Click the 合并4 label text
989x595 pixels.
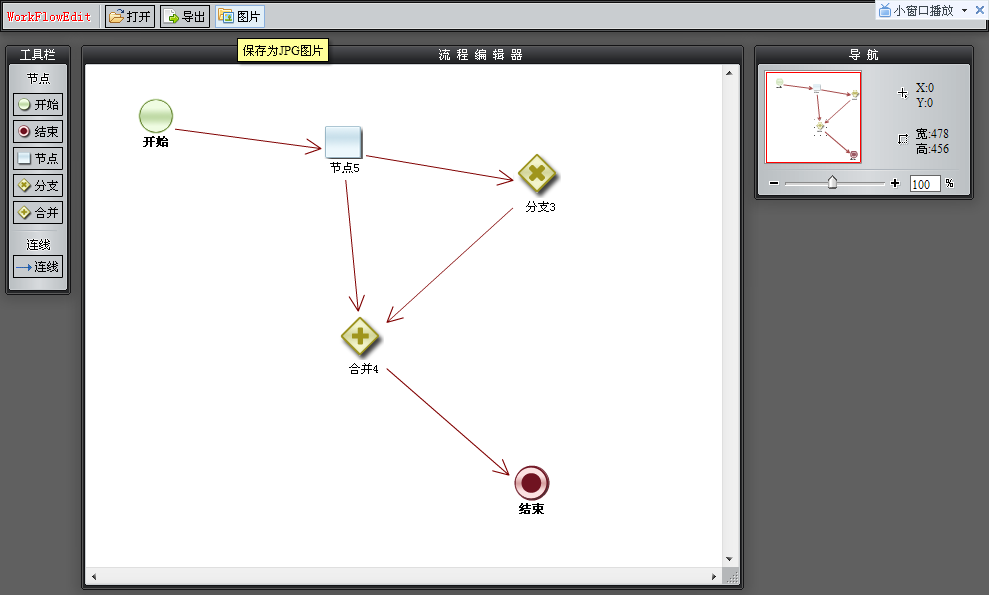coord(363,369)
